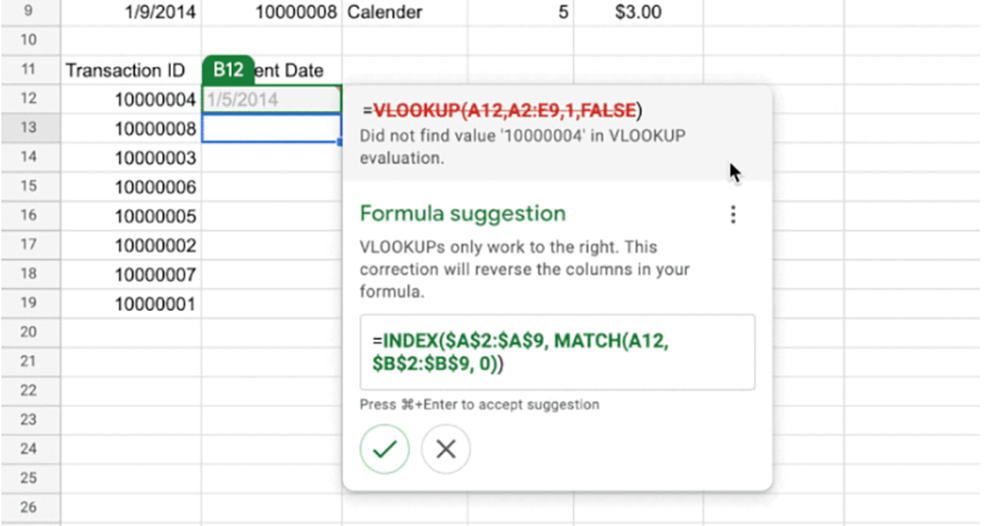Viewport: 1000px width, 526px height.
Task: Click the quantity cell showing 5
Action: tap(520, 12)
